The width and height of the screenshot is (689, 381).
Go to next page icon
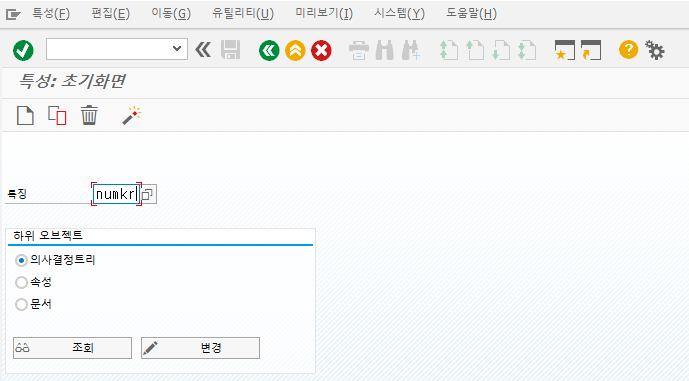click(501, 50)
